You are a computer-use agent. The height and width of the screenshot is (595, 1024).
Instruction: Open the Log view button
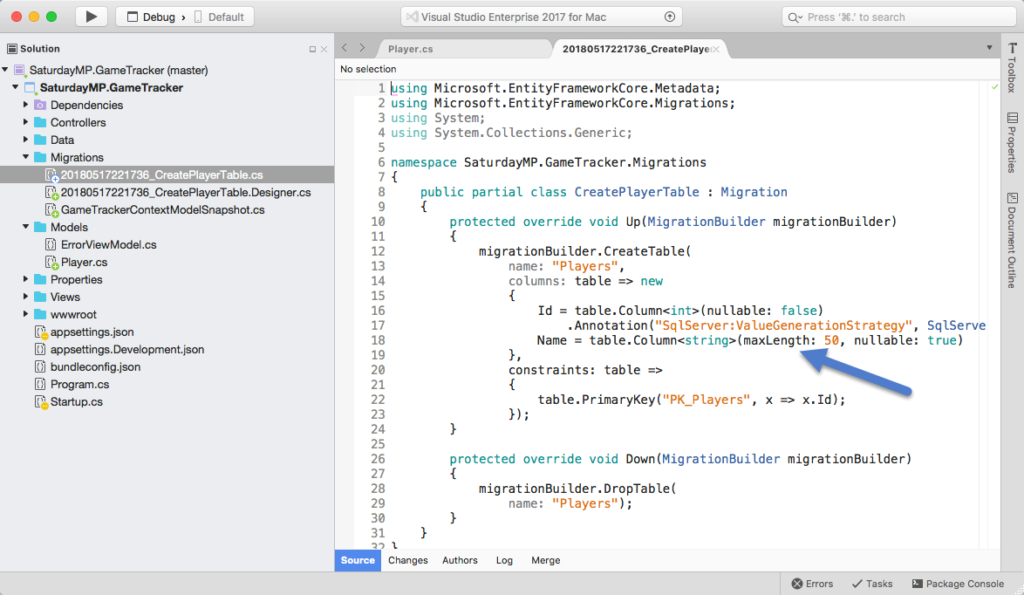click(504, 561)
